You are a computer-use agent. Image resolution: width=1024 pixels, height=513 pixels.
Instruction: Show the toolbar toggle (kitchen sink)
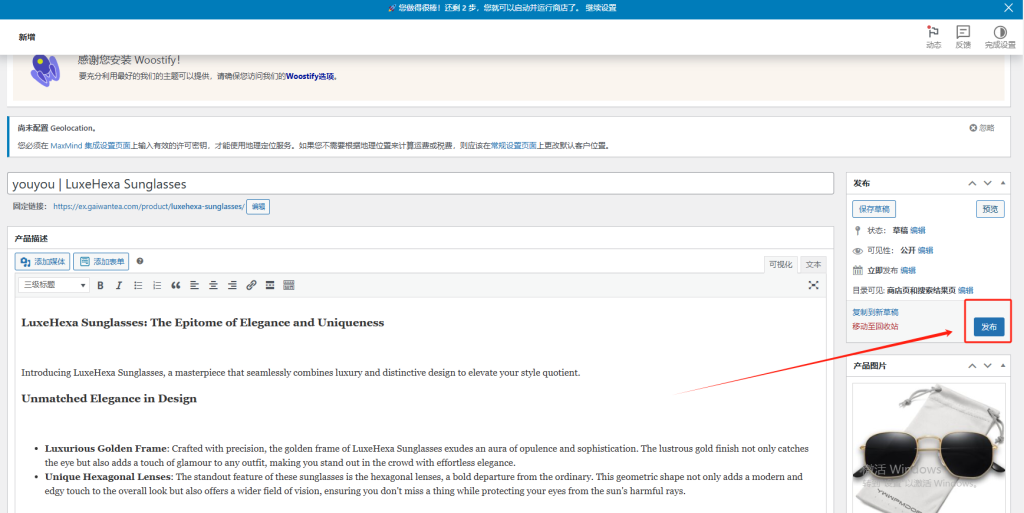click(x=289, y=285)
